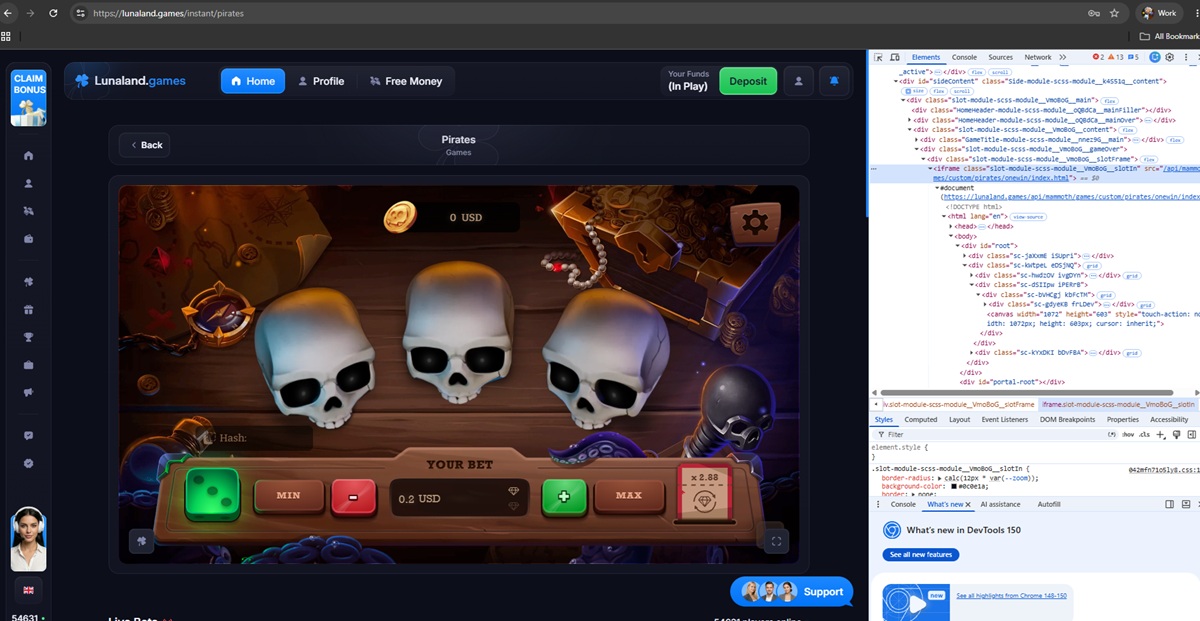Viewport: 1200px width, 621px height.
Task: Click the clover icon in the left sidebar
Action: [28, 282]
